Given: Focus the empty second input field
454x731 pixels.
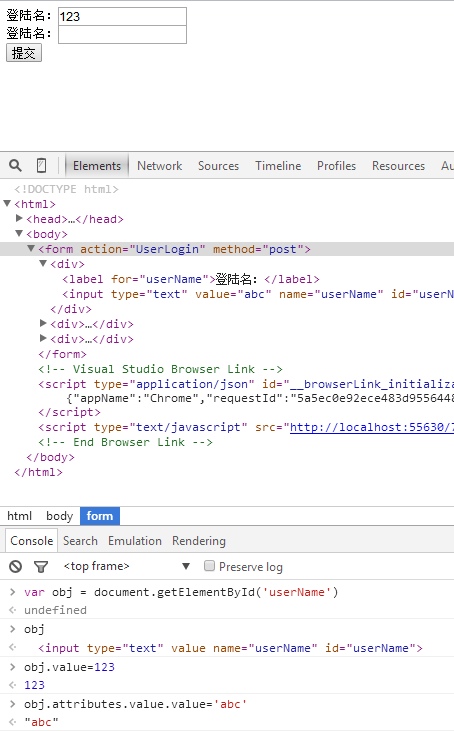Looking at the screenshot, I should tap(122, 34).
